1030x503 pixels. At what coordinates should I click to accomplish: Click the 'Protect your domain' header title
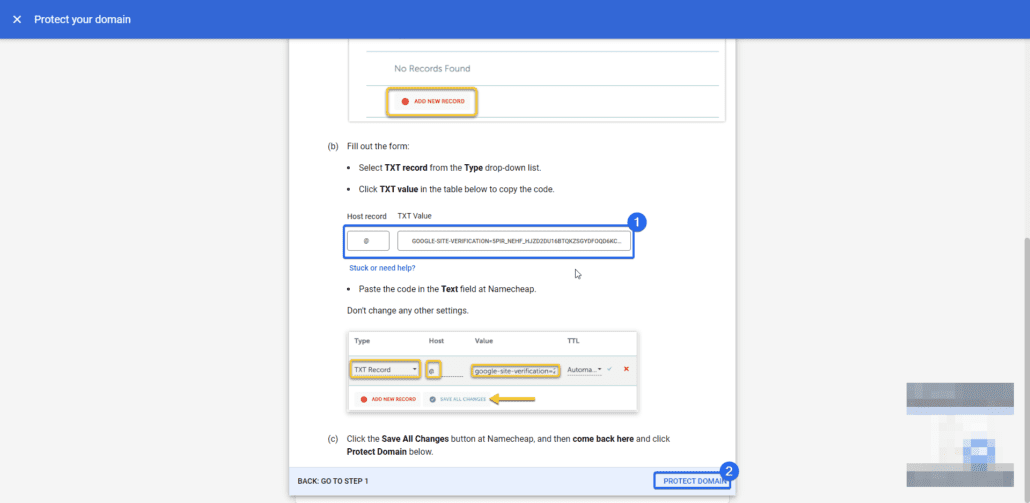82,20
